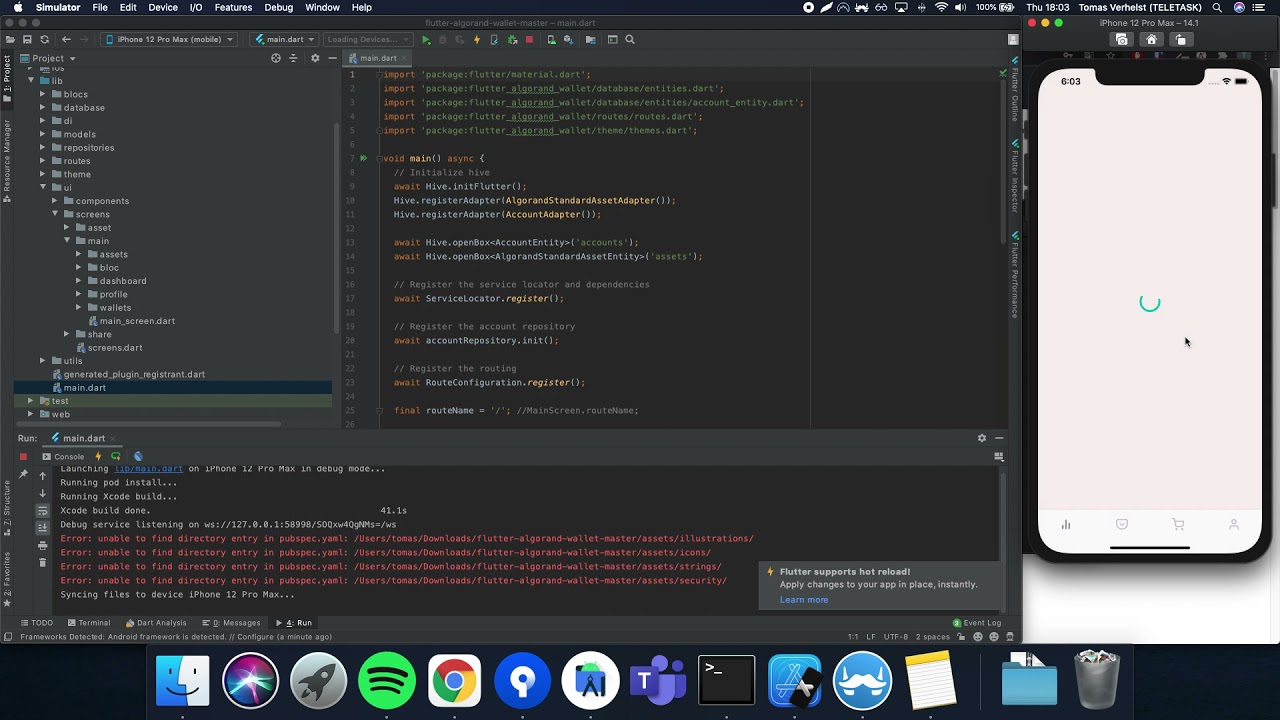1280x720 pixels.
Task: Tap the profile tab icon in iPhone app
Action: (x=1234, y=525)
